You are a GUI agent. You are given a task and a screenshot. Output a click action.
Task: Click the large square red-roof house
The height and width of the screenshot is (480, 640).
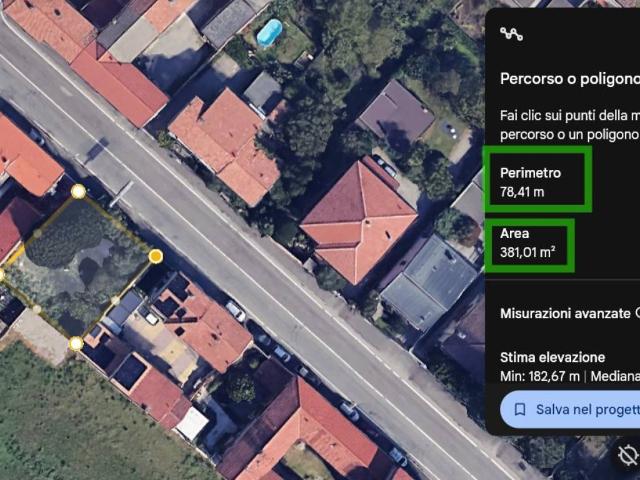pyautogui.click(x=358, y=219)
